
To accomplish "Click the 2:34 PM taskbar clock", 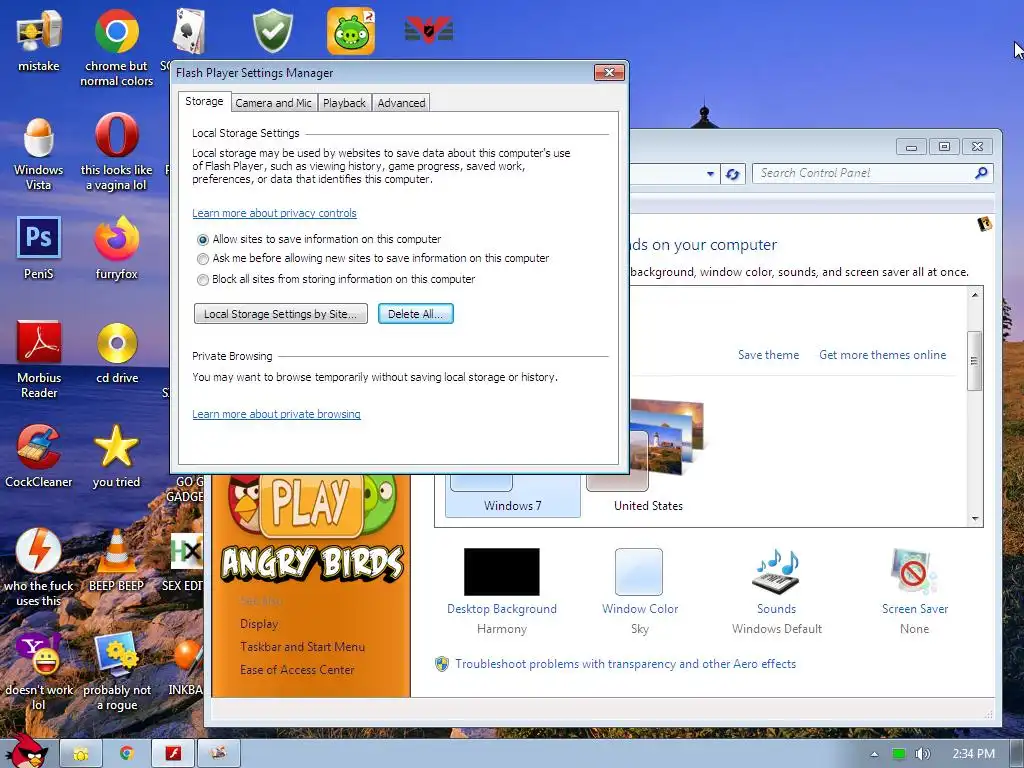I will [x=973, y=754].
